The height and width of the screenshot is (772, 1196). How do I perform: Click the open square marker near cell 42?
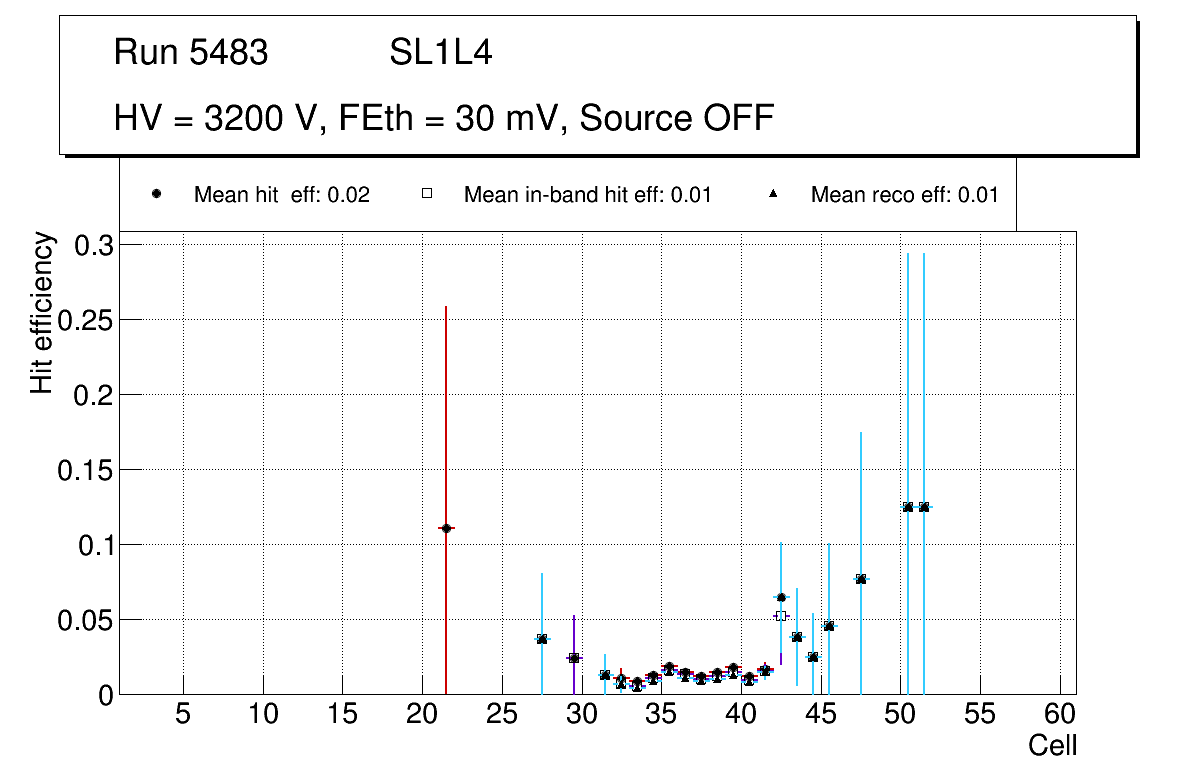(x=781, y=616)
